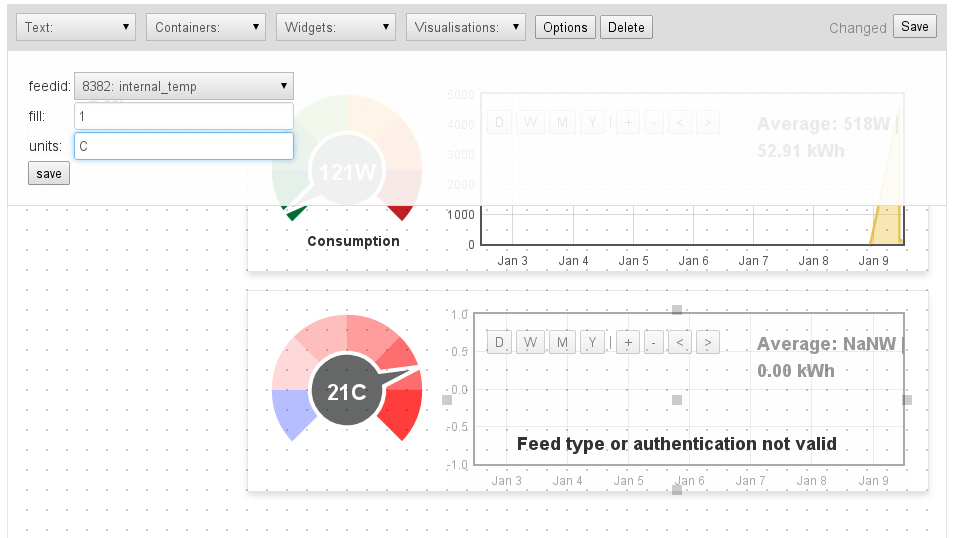Pan right with the > button on lower graph
The width and height of the screenshot is (959, 538).
point(707,343)
